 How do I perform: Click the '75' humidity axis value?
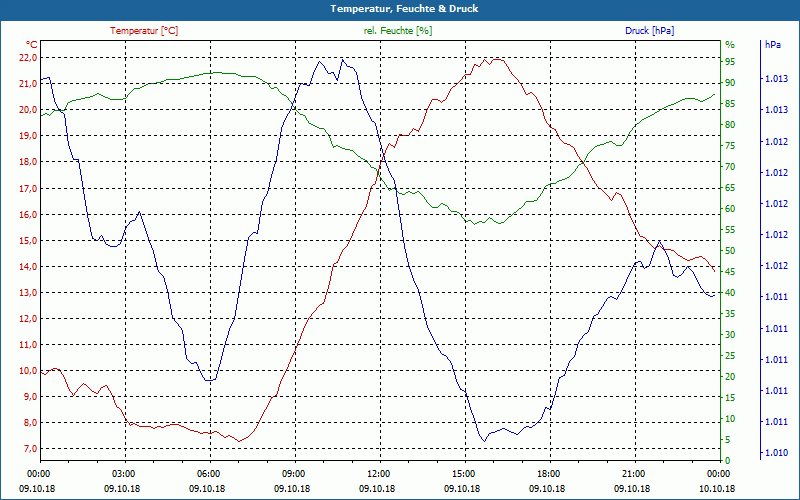[x=730, y=146]
